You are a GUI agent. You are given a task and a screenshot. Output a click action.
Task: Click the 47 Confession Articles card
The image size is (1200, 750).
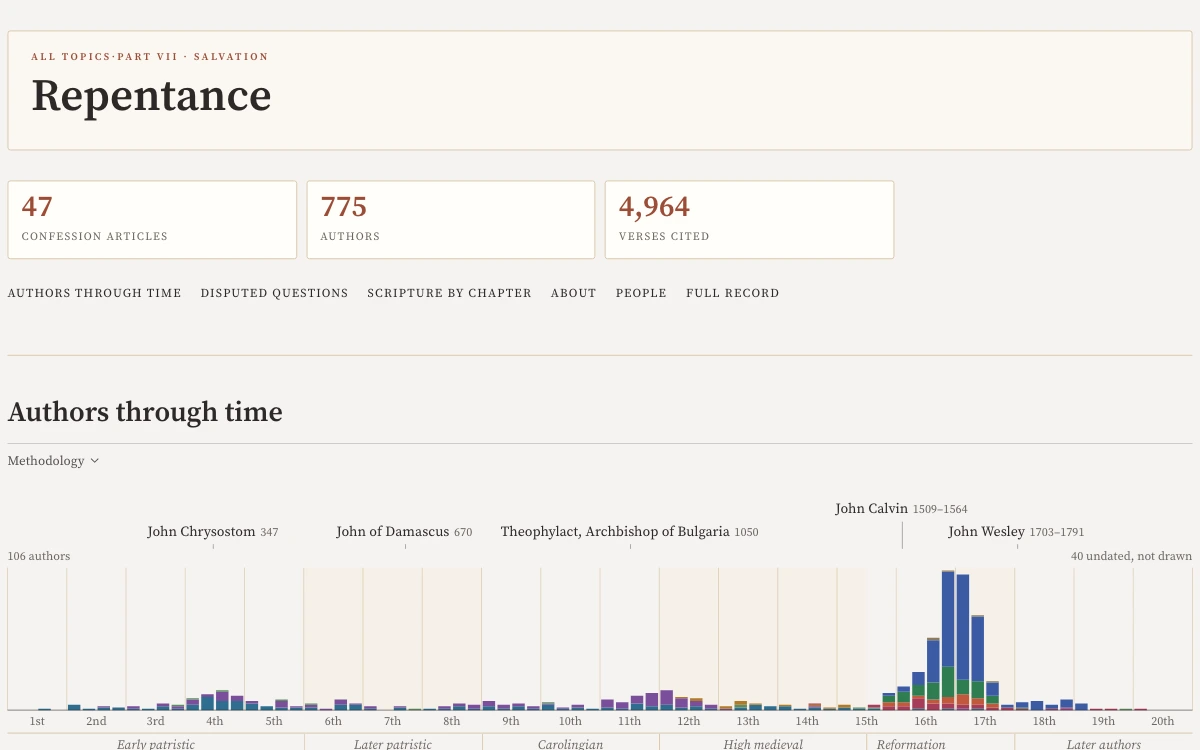click(152, 220)
